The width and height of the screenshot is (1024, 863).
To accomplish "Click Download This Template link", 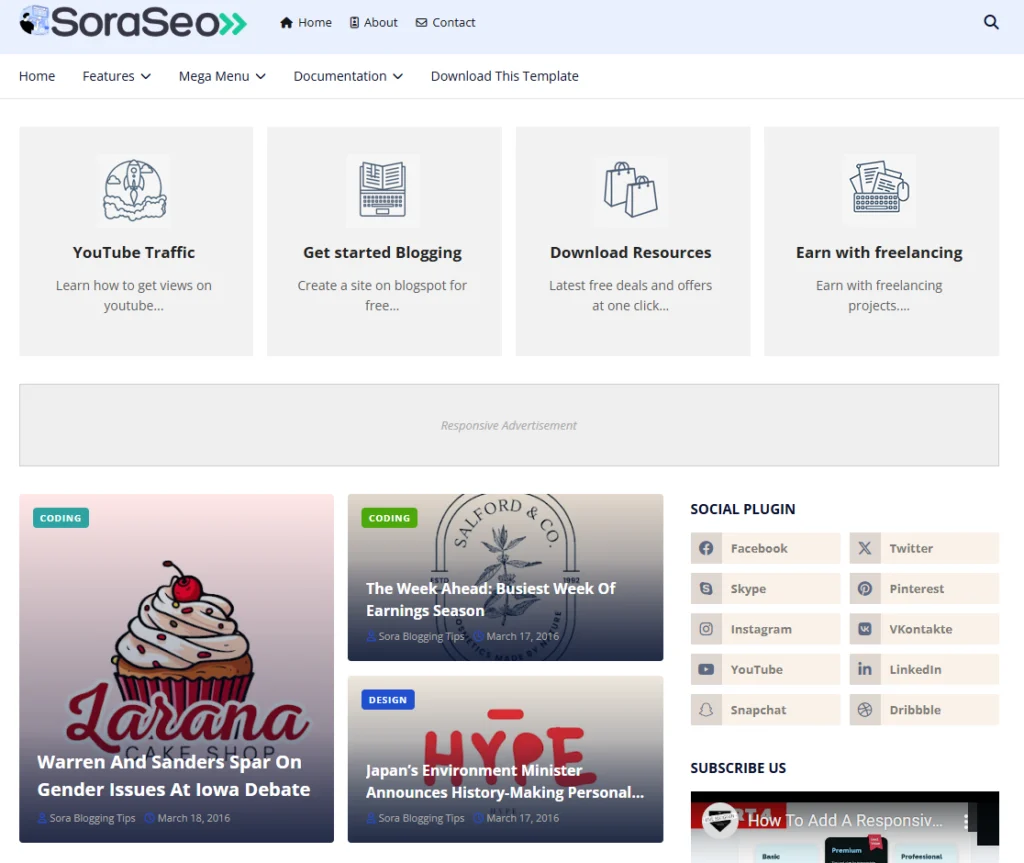I will pyautogui.click(x=504, y=76).
